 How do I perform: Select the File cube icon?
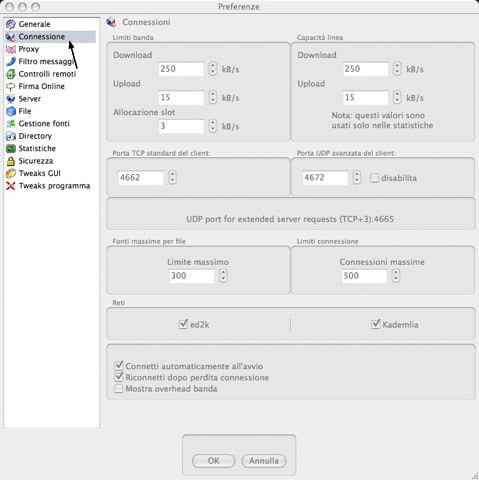(x=11, y=111)
